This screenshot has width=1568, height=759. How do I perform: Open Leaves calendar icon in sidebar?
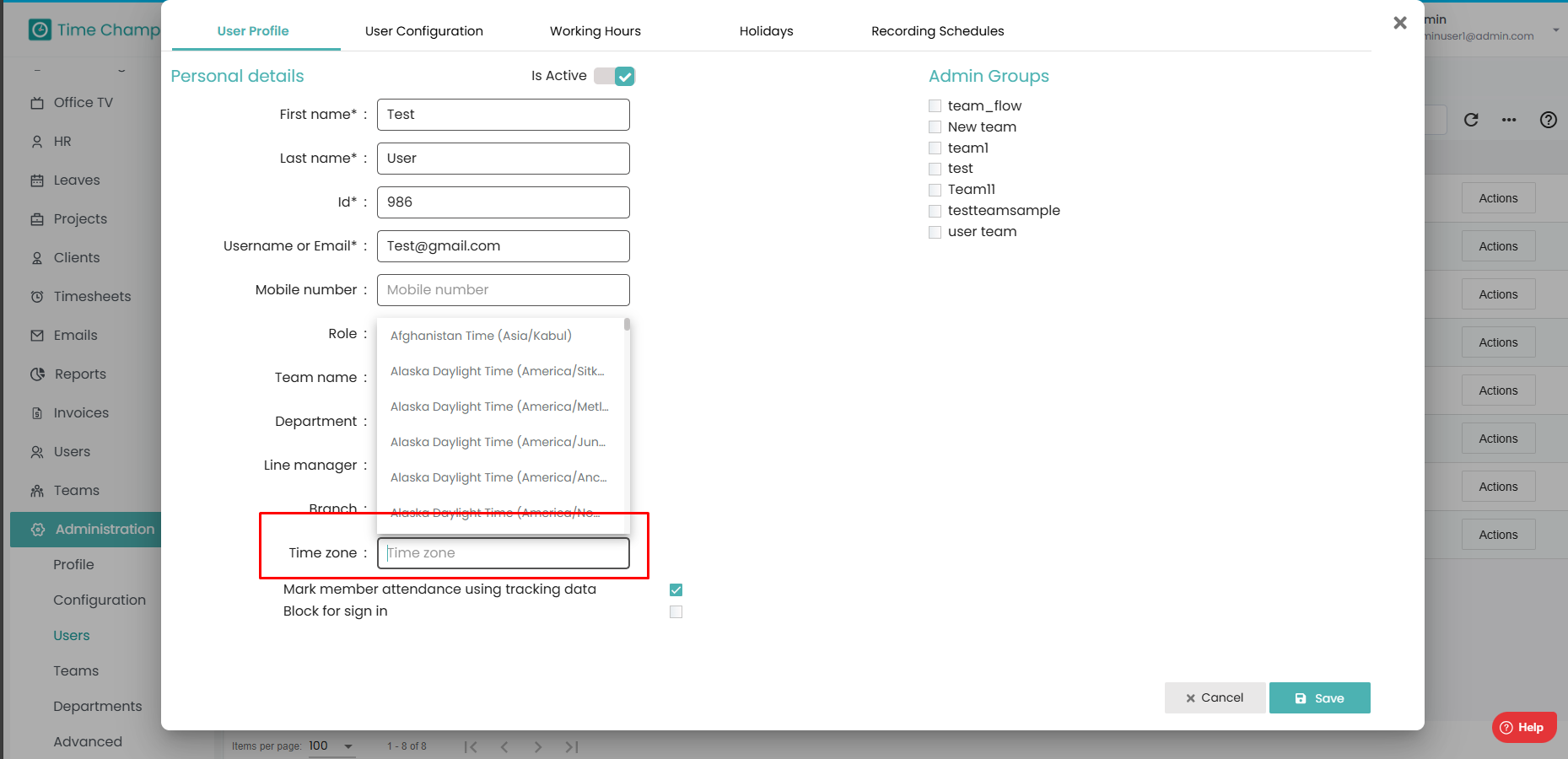tap(37, 180)
